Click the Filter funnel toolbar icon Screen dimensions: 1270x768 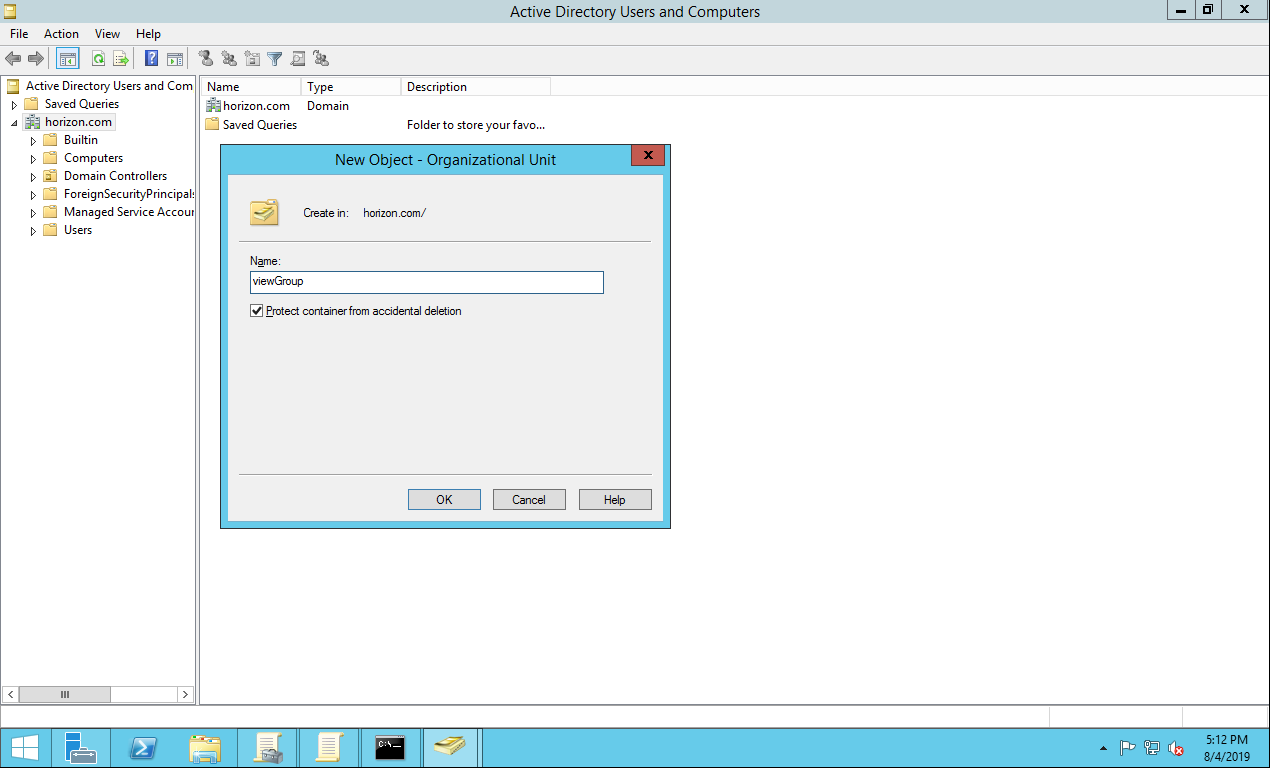pyautogui.click(x=275, y=59)
